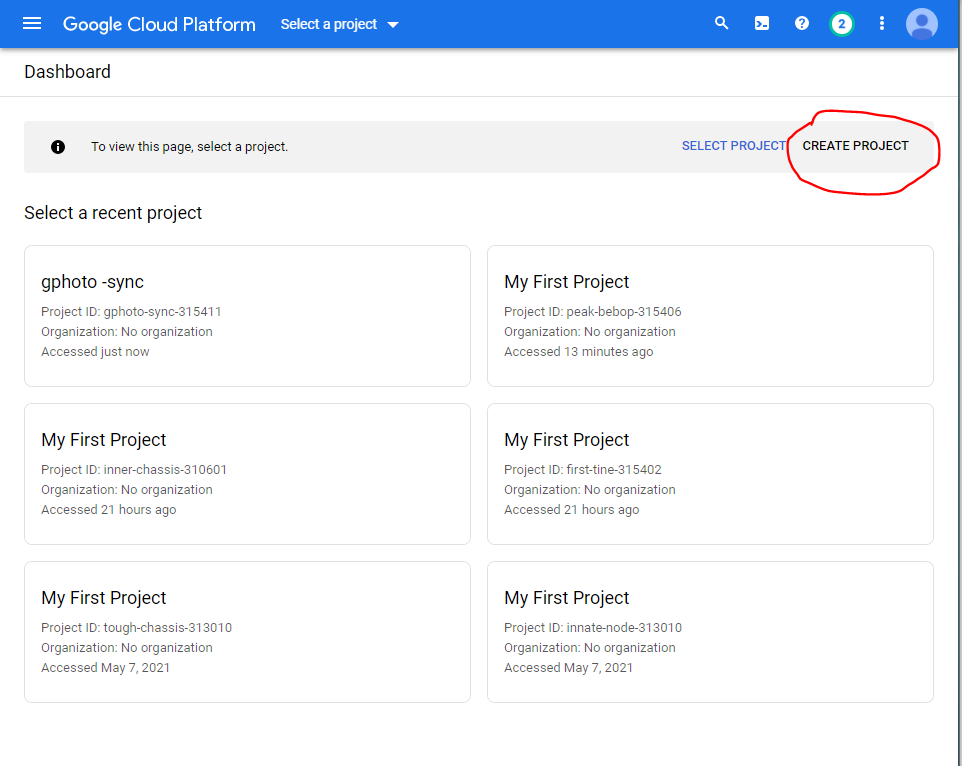Click the user account avatar
962x766 pixels.
[x=921, y=24]
